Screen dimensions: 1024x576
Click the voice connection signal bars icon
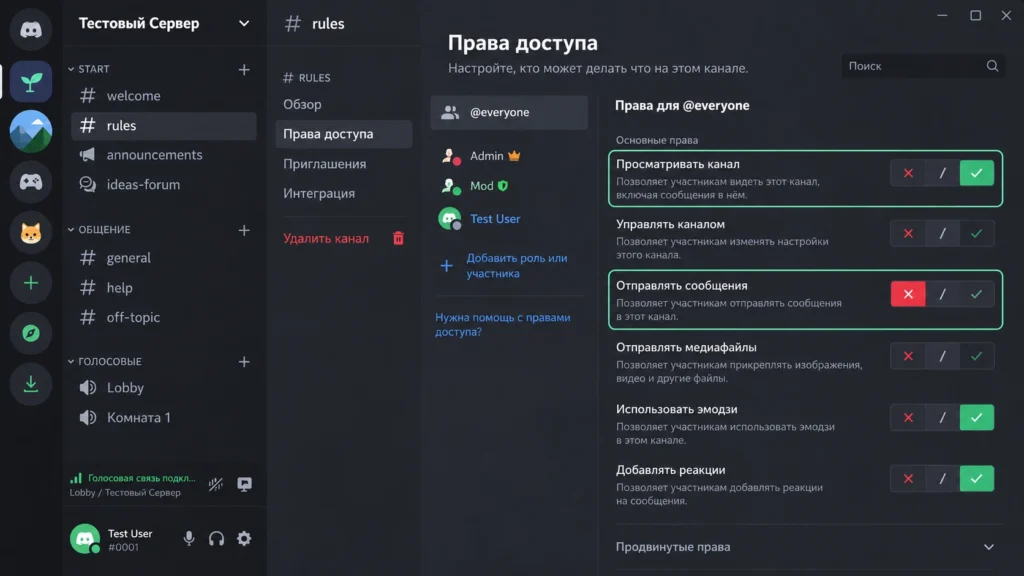[76, 478]
